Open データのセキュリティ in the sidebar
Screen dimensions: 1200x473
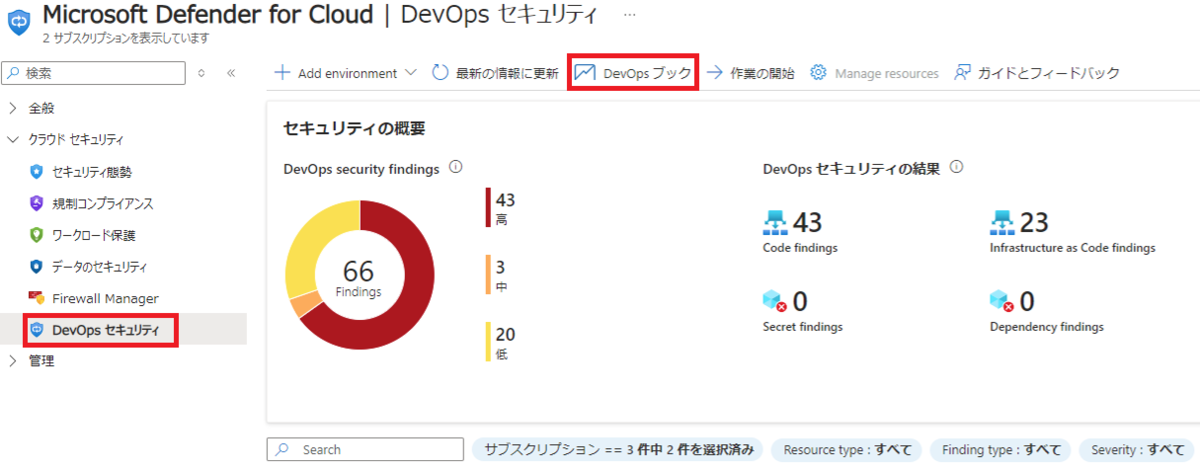point(100,267)
